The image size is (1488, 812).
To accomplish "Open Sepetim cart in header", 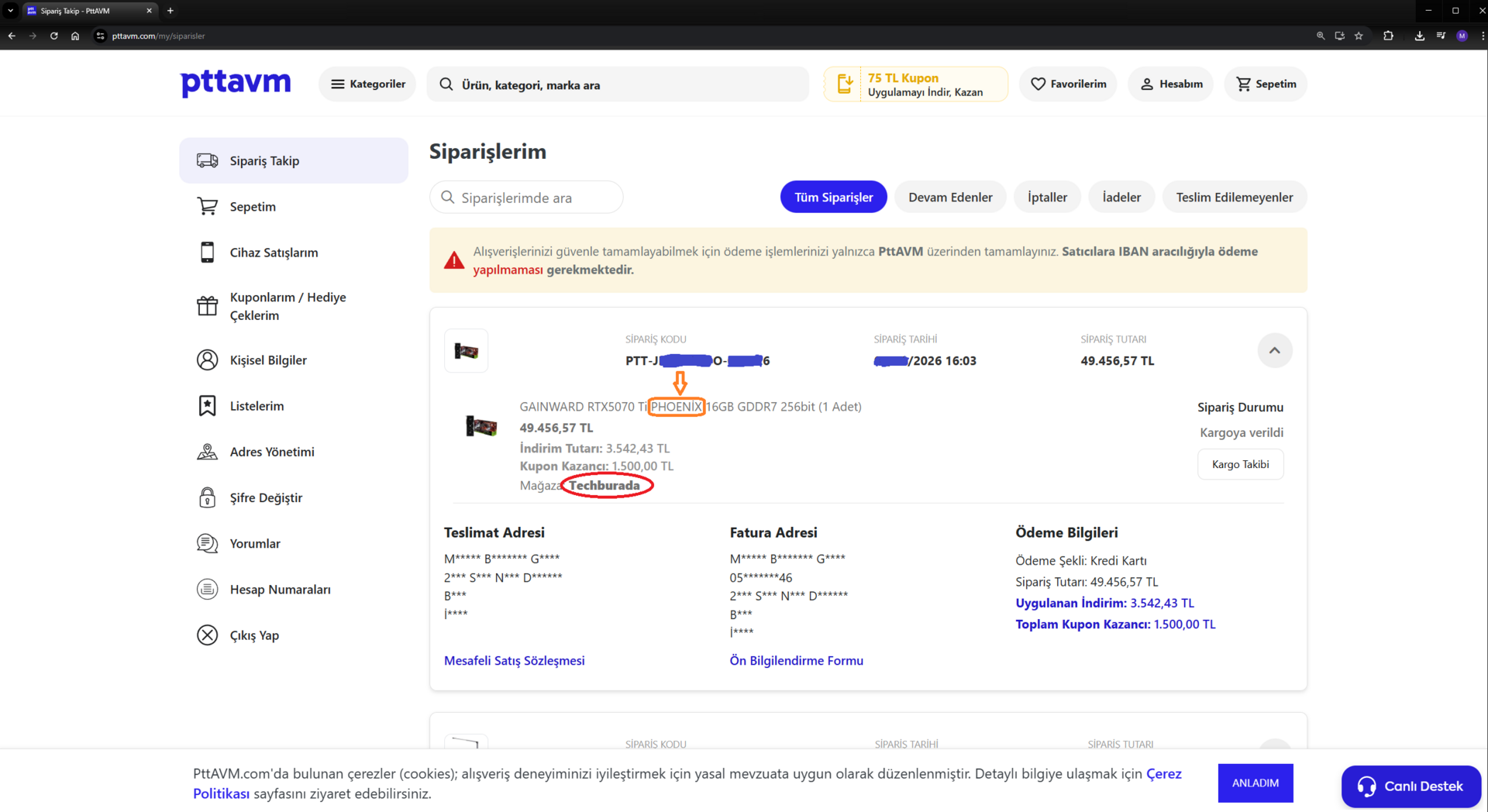I will [x=1266, y=84].
